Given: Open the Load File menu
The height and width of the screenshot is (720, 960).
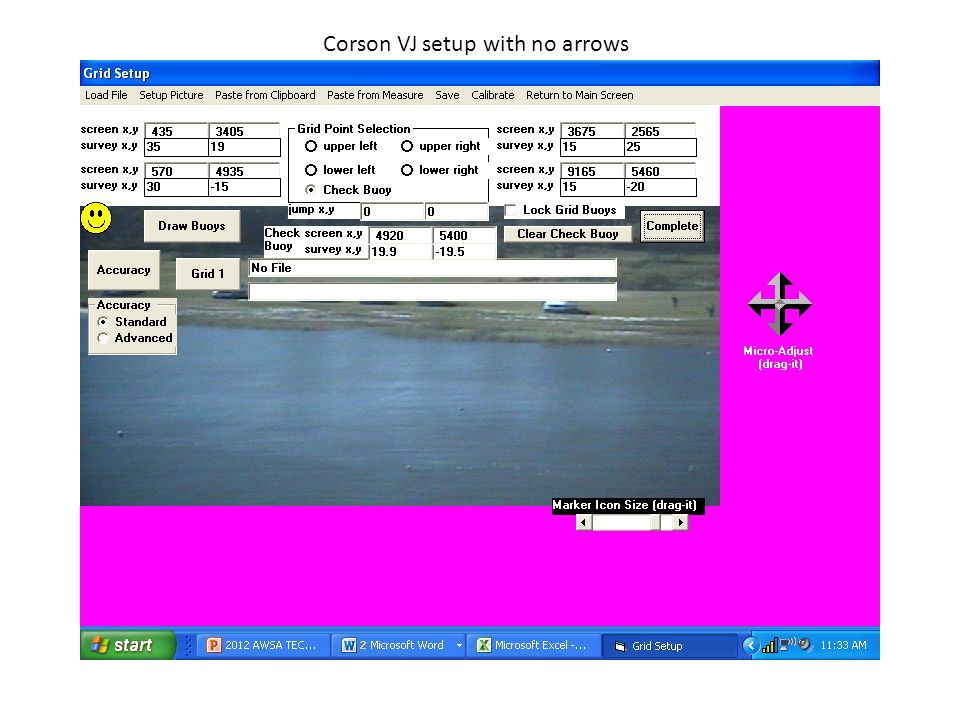Looking at the screenshot, I should click(x=106, y=95).
